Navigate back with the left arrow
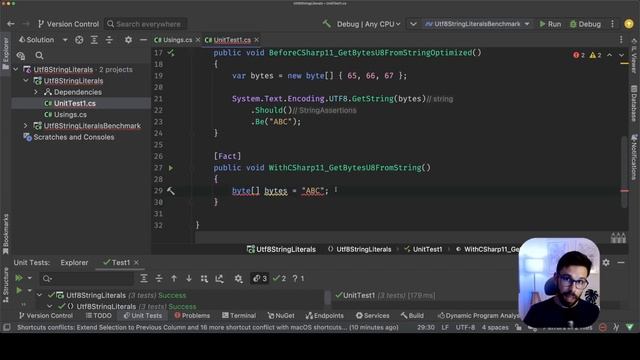This screenshot has height=360, width=640. [x=11, y=24]
